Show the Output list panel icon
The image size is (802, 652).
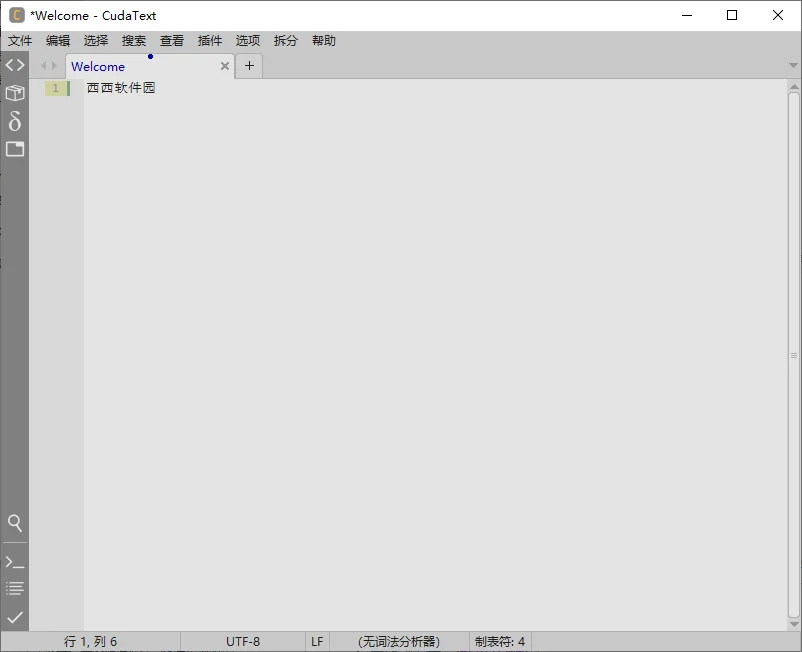pos(15,589)
